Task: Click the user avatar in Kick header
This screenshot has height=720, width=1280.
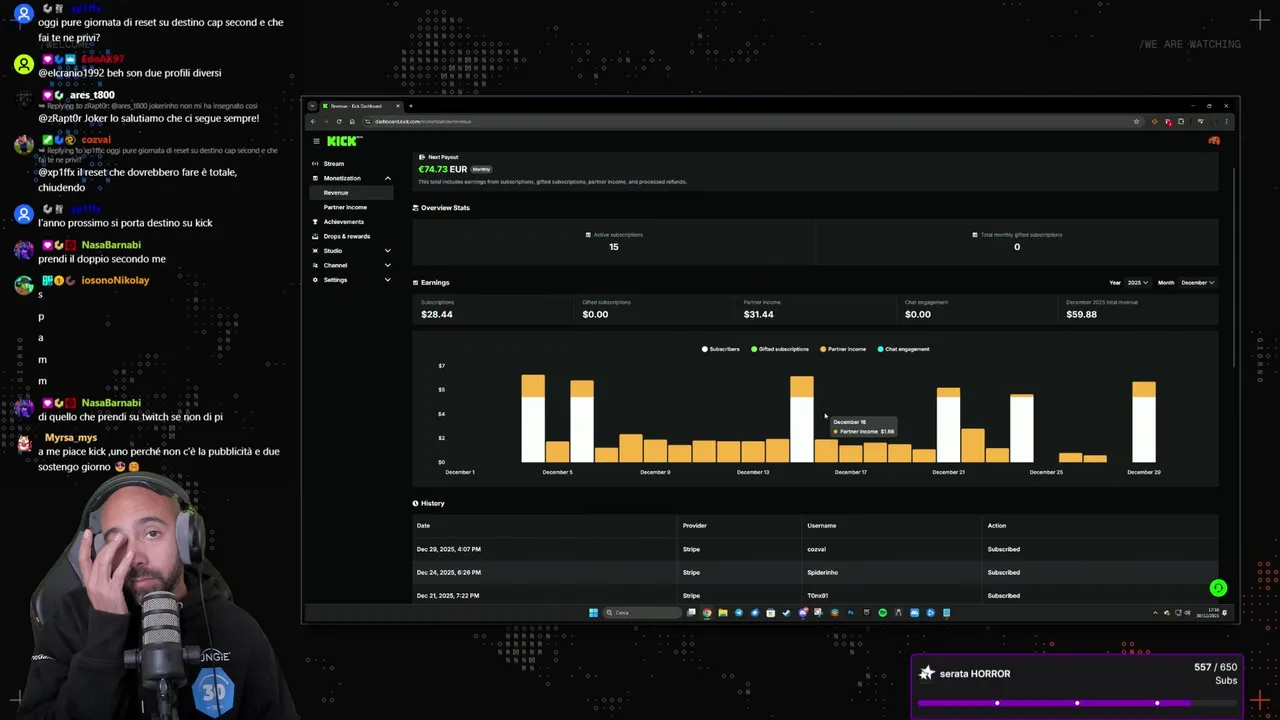Action: (x=1214, y=141)
